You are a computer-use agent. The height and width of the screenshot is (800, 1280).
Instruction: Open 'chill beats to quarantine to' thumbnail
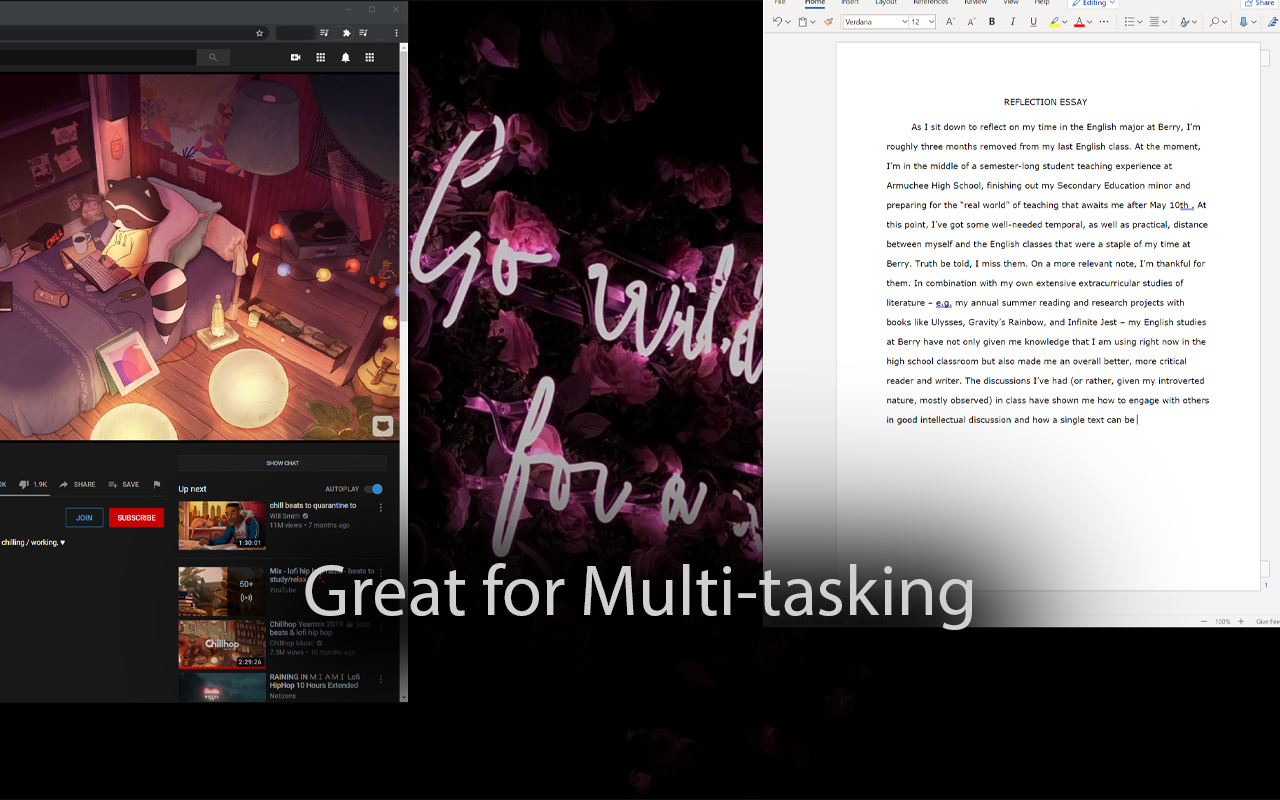tap(222, 525)
